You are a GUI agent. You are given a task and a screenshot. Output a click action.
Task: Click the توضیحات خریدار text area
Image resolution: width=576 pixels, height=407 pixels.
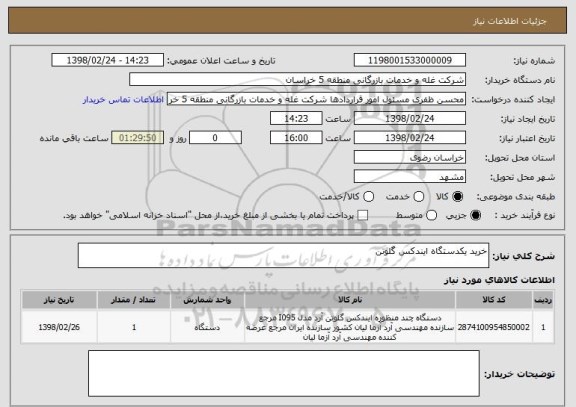pos(284,374)
